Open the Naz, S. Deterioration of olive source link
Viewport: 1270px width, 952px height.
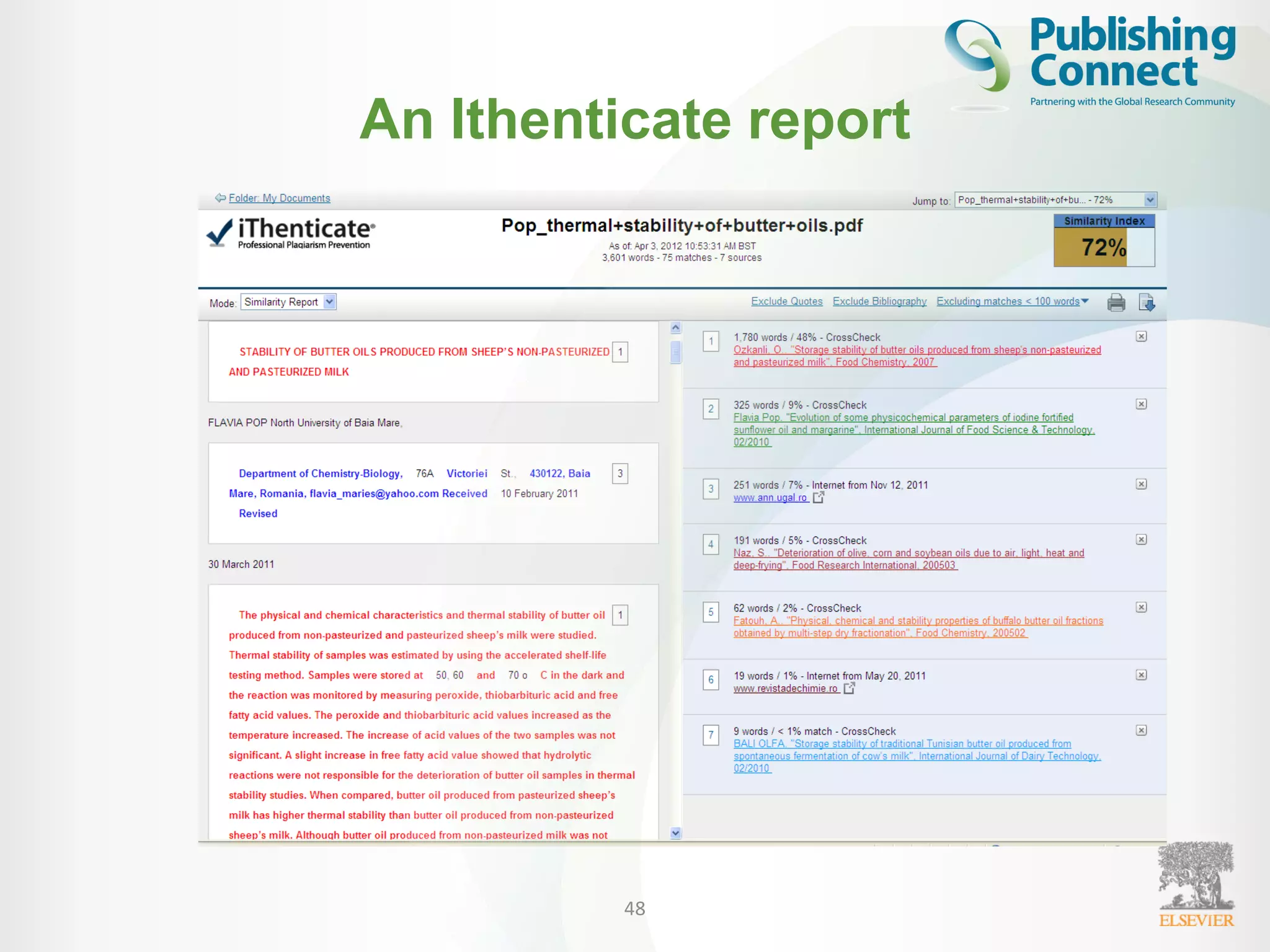(908, 559)
